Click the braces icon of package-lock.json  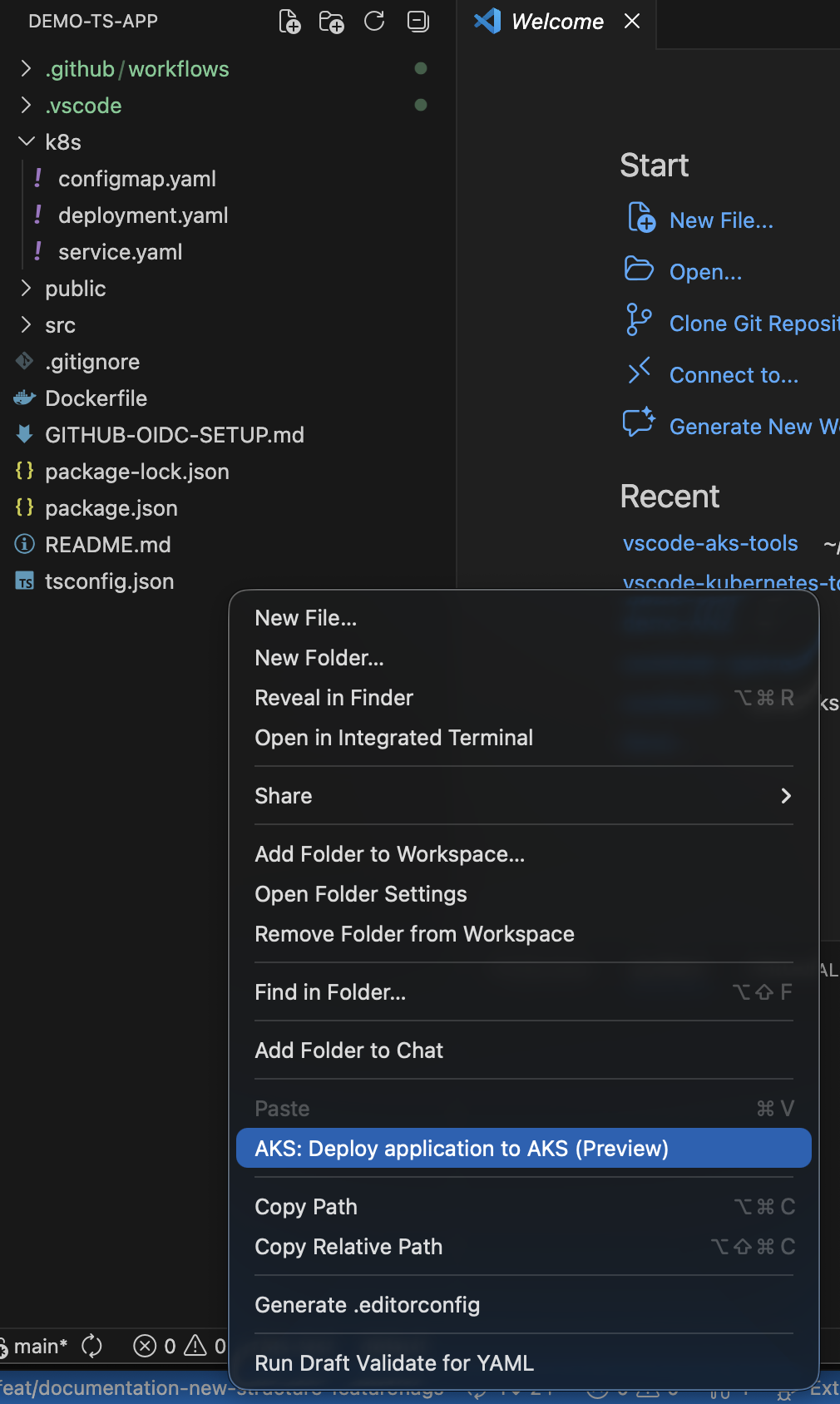tap(25, 471)
